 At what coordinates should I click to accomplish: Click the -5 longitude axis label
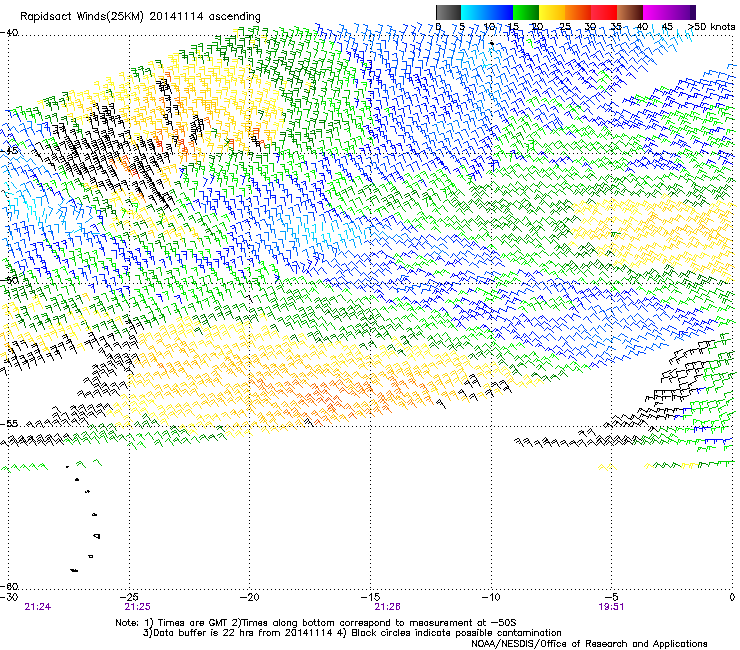611,597
